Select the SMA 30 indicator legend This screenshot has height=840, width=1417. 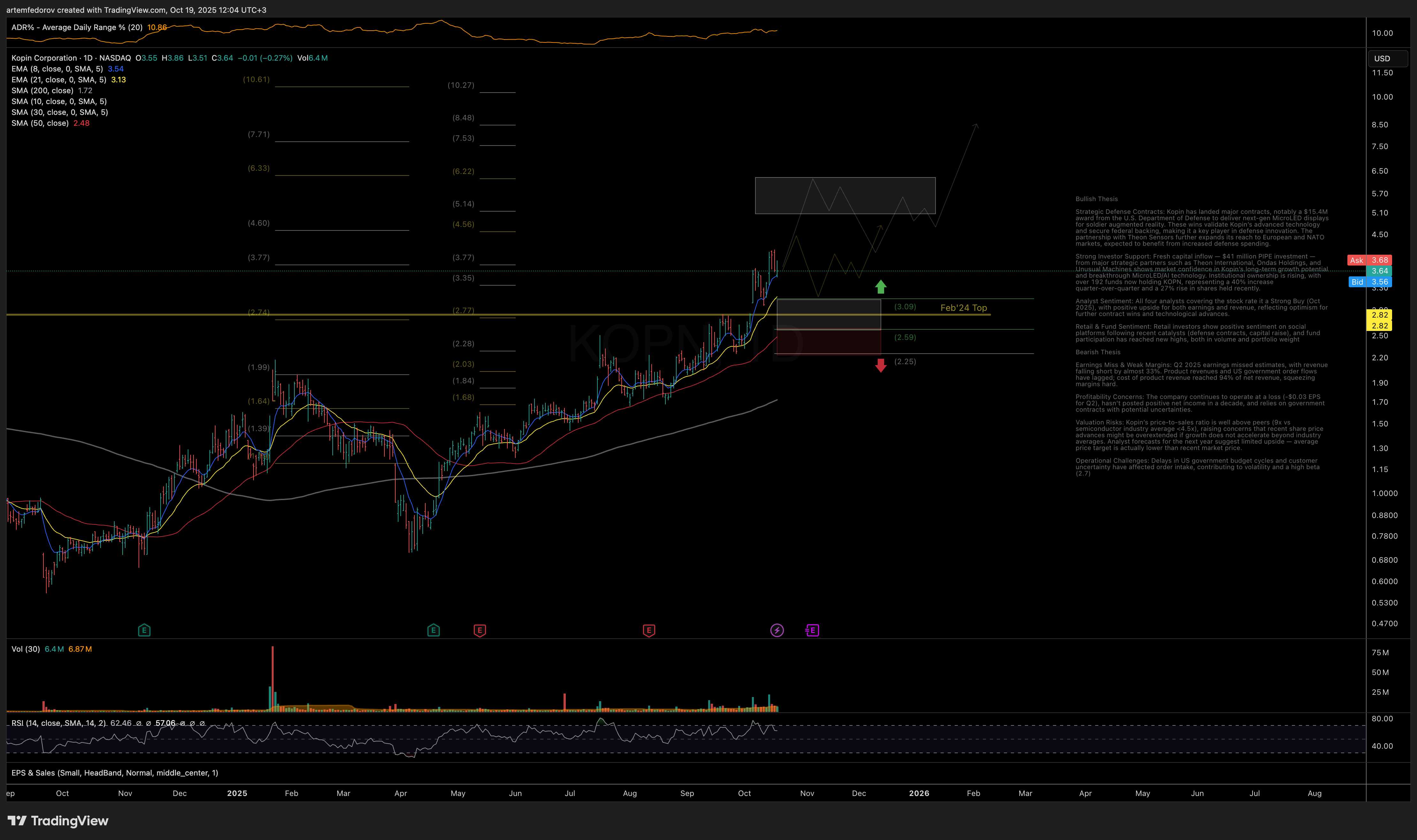[59, 112]
